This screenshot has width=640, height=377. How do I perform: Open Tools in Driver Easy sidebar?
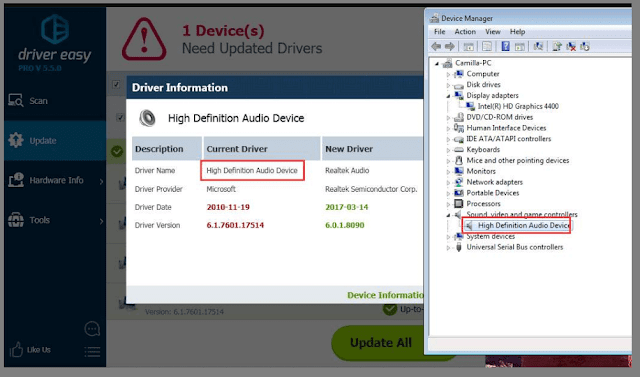(55, 220)
